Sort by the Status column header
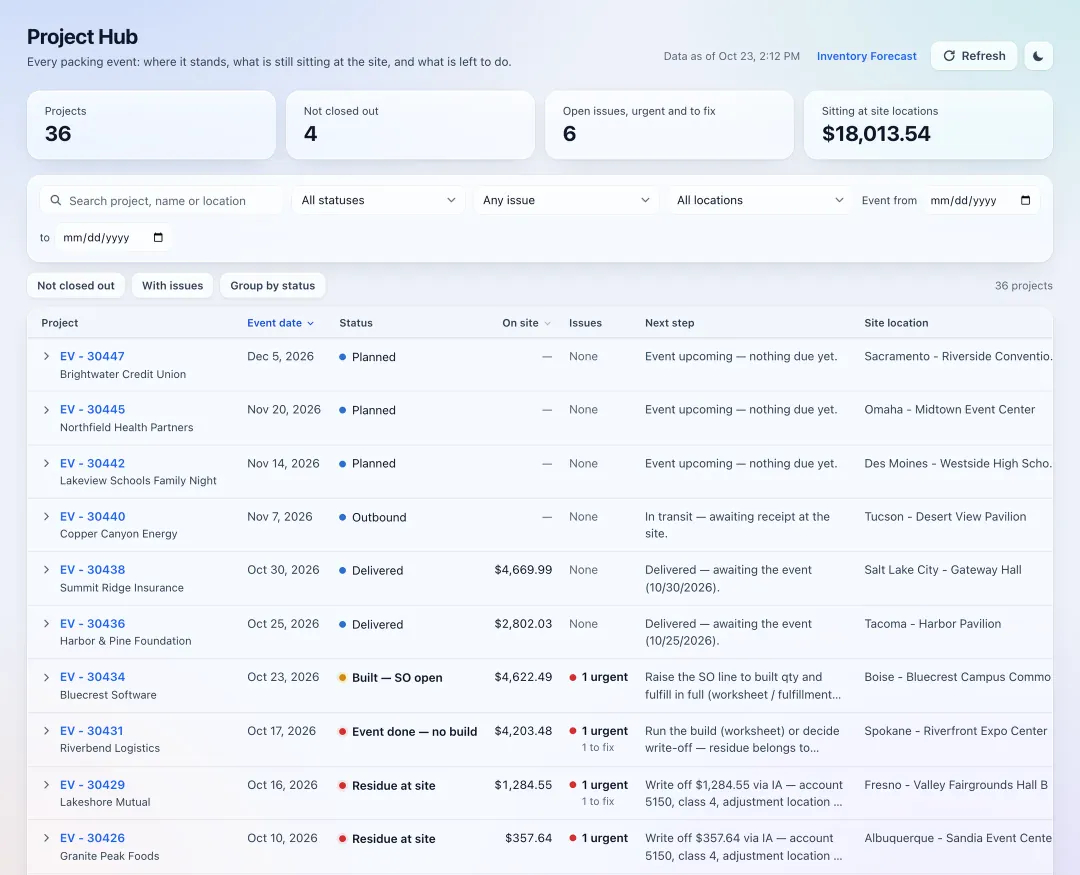 (x=356, y=323)
